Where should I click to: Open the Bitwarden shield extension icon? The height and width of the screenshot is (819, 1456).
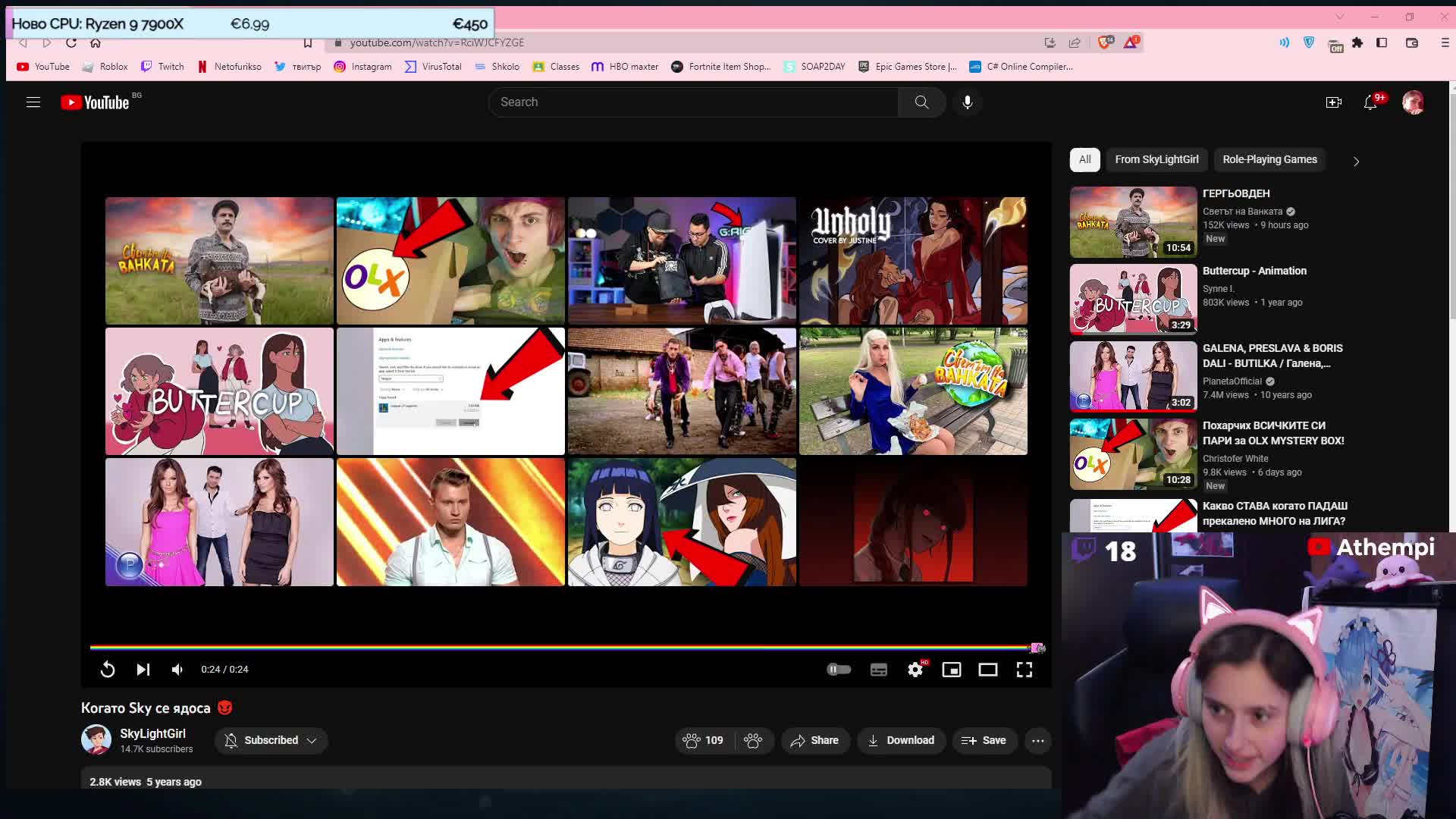pos(1309,42)
